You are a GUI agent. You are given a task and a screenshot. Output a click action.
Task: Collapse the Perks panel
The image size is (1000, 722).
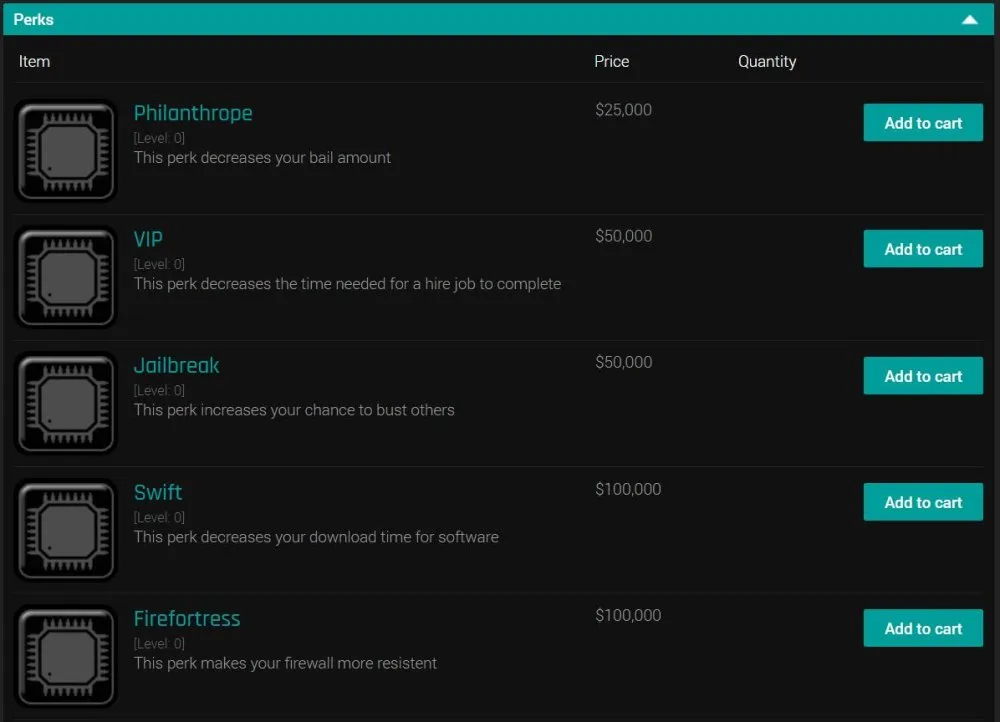969,19
